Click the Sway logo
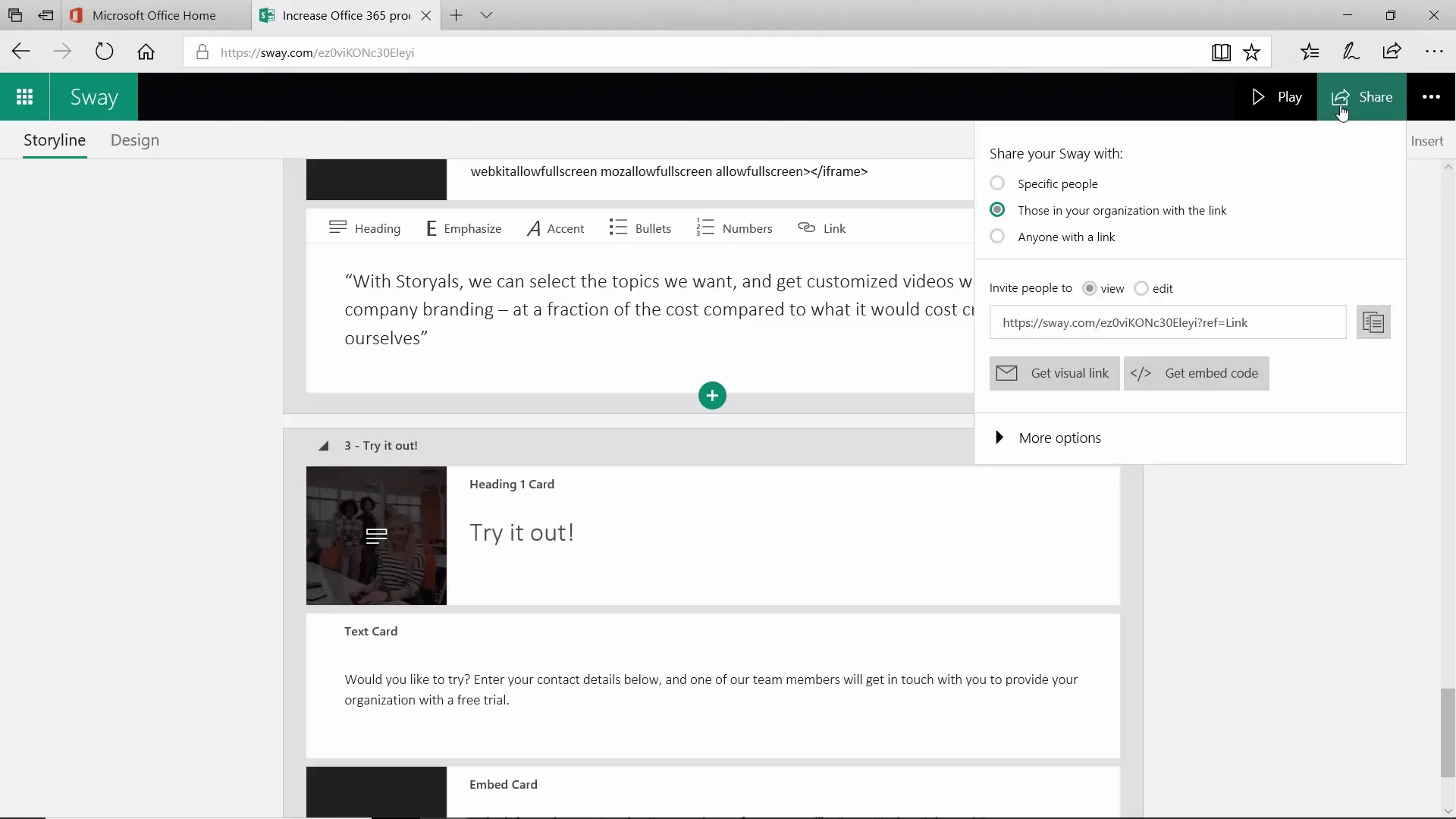This screenshot has width=1456, height=819. (94, 97)
